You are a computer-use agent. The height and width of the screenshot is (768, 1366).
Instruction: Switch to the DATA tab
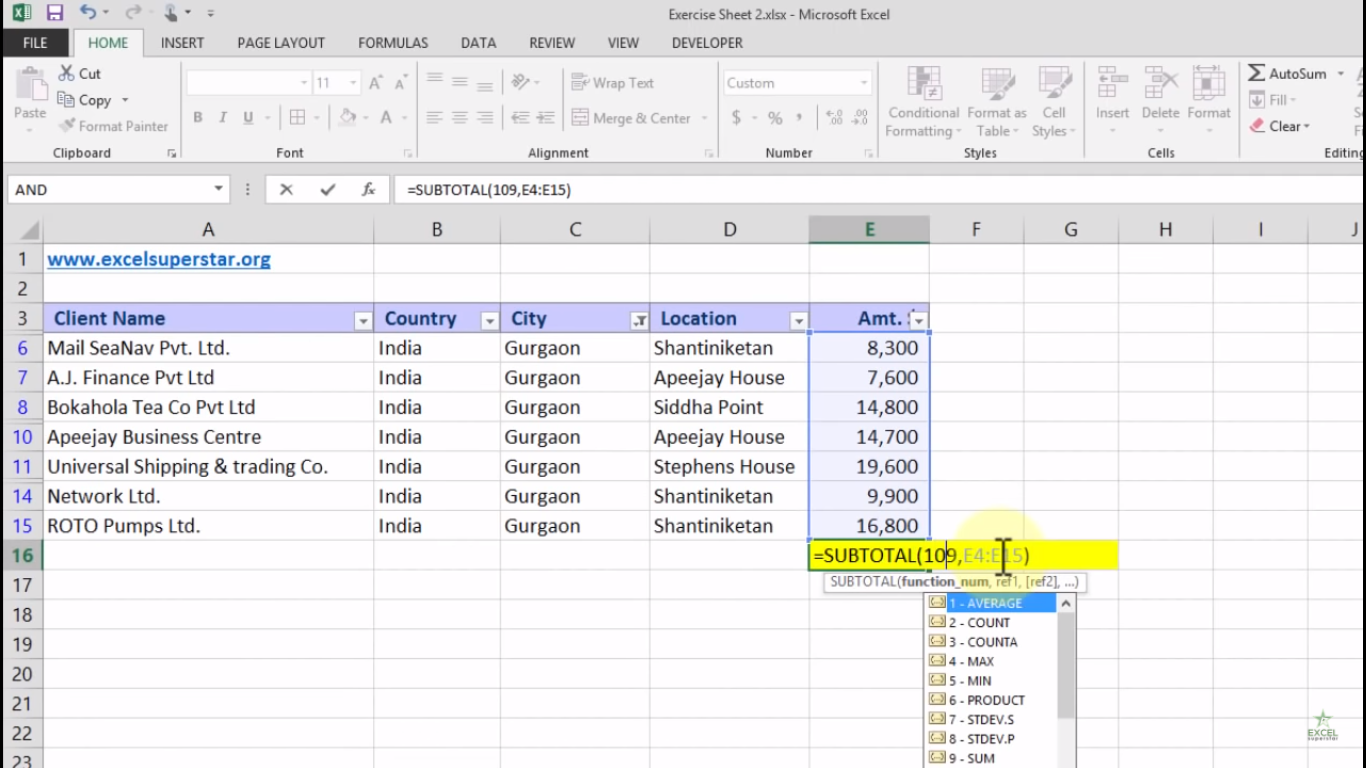click(478, 43)
